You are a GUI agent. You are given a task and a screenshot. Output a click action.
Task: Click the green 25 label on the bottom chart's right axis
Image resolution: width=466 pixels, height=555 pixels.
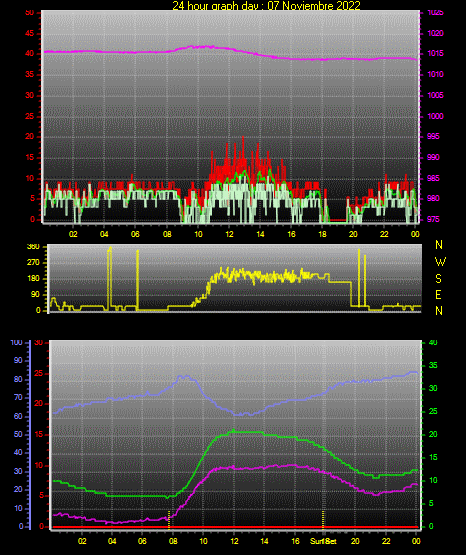coord(433,411)
